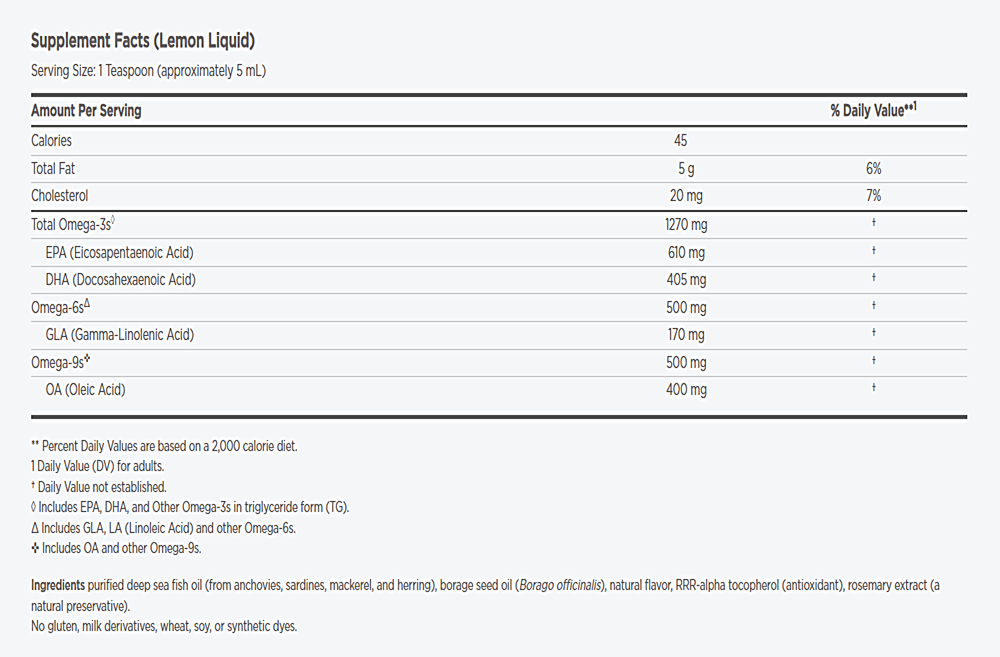1000x657 pixels.
Task: Select the 1270 mg Omega-3s amount
Action: pyautogui.click(x=685, y=225)
